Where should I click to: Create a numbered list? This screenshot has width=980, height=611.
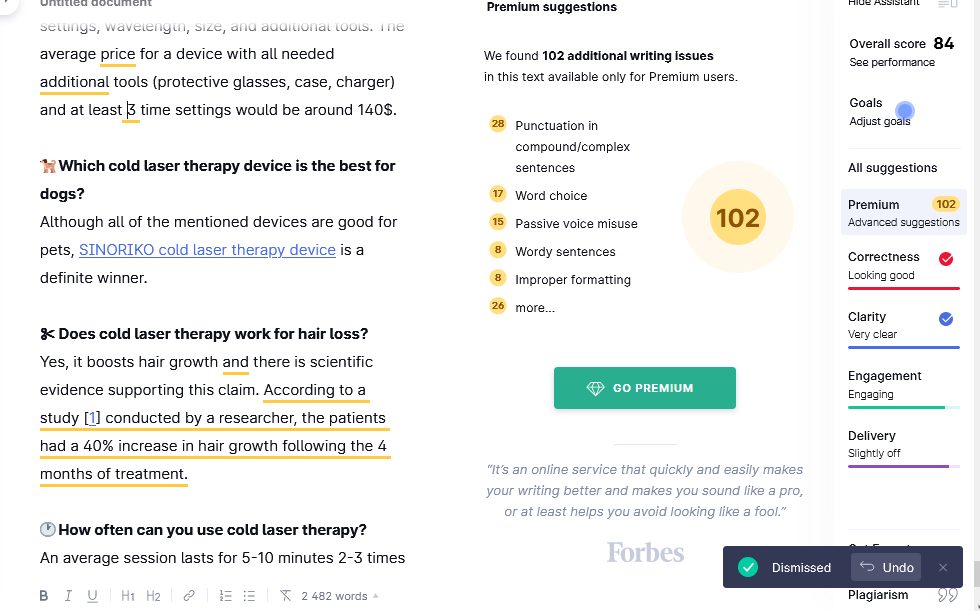click(226, 596)
